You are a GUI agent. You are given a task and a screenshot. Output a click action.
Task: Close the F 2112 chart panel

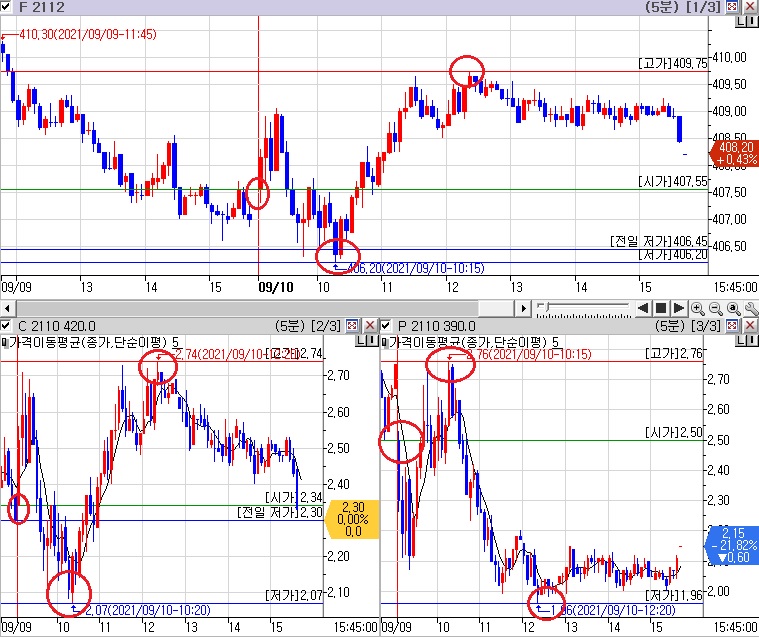coord(750,7)
